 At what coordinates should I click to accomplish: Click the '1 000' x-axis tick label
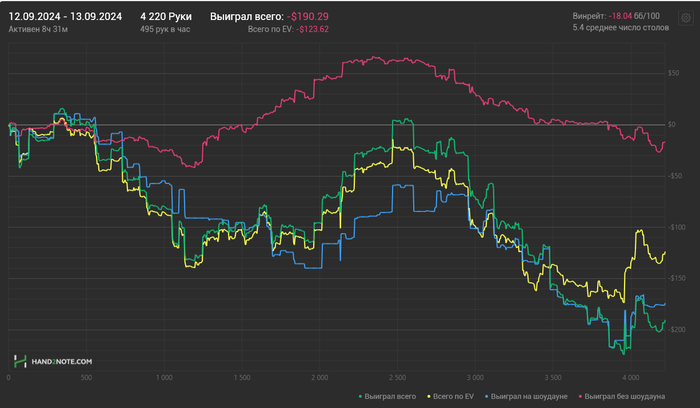(x=164, y=378)
